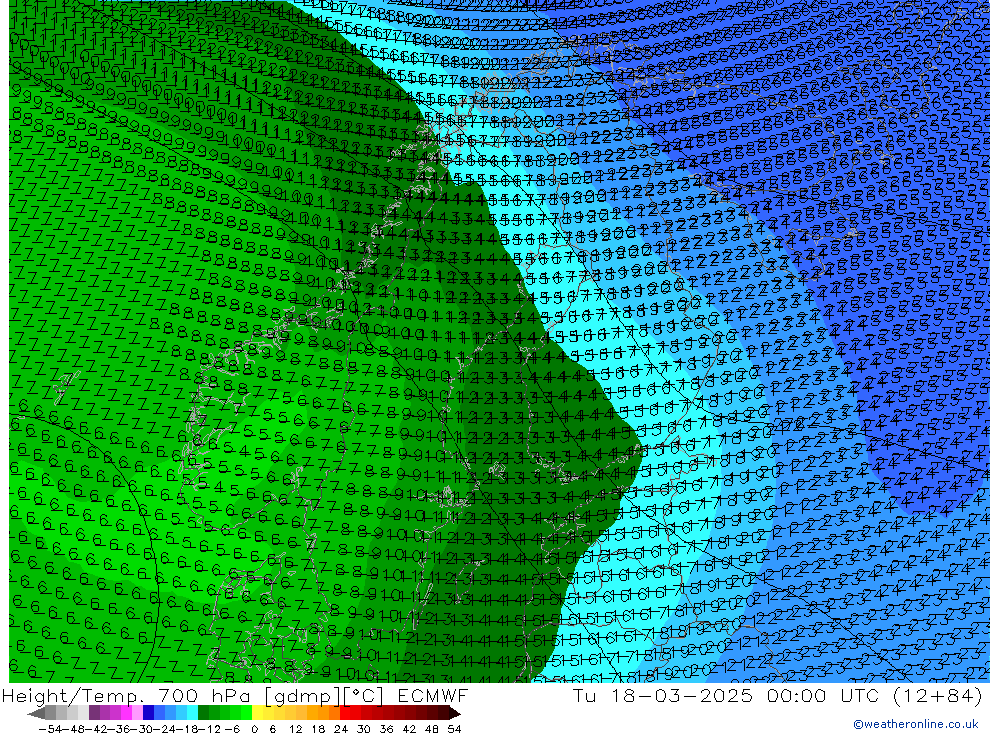Click the "Tu" weekday label

584,696
